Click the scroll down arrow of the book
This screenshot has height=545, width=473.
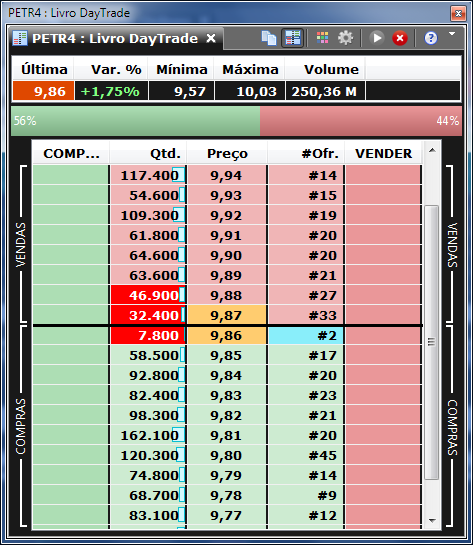coord(432,520)
